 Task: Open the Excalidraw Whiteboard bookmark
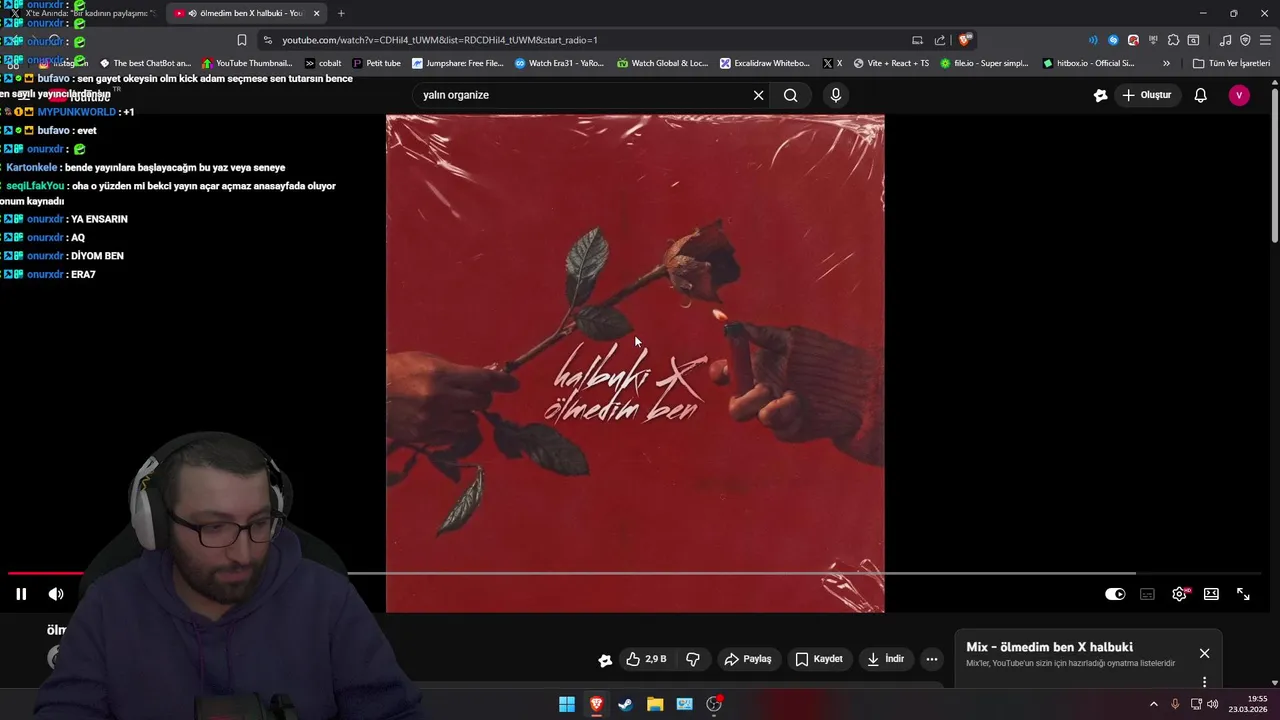[x=765, y=63]
